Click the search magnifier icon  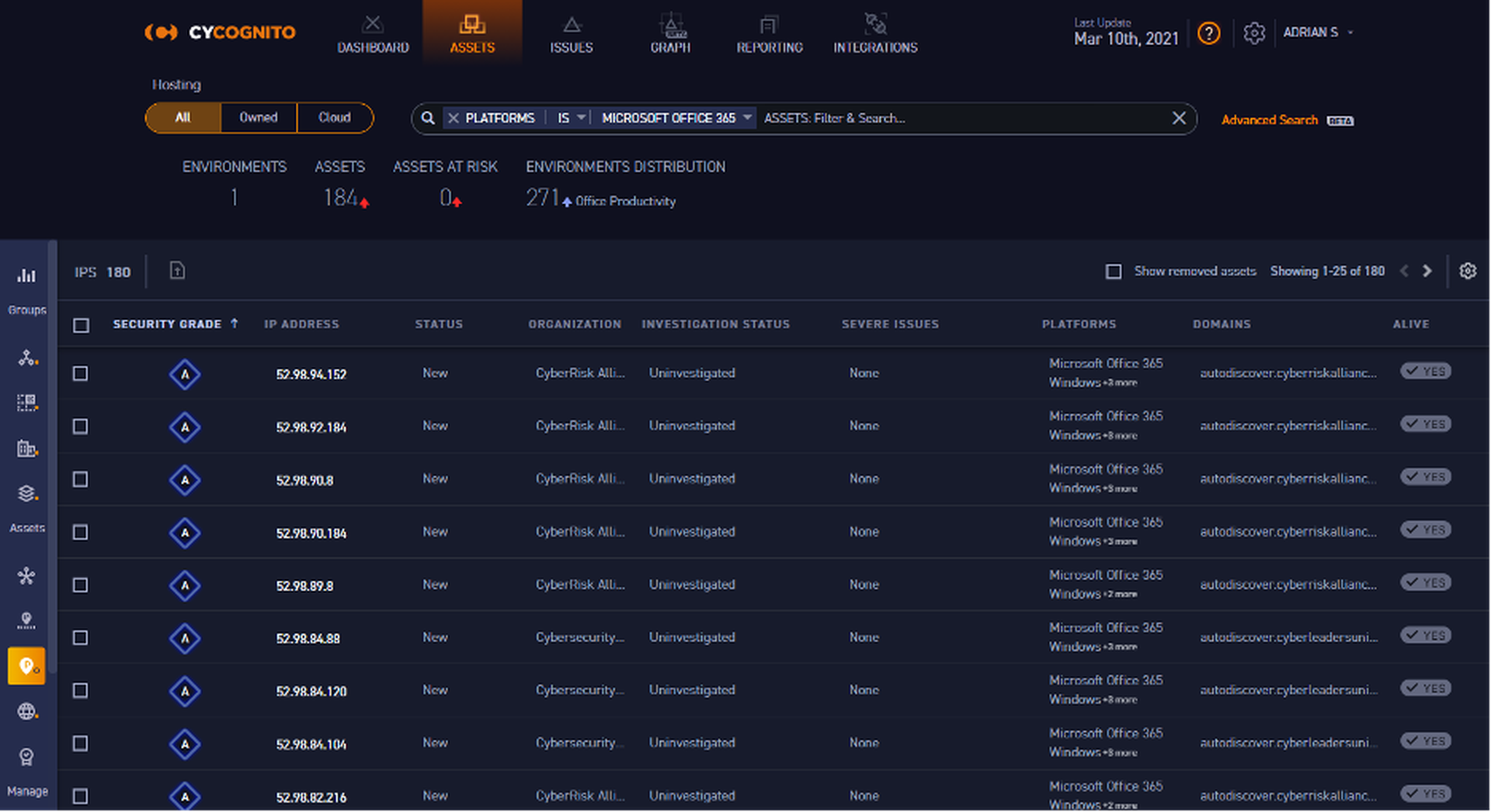tap(428, 118)
